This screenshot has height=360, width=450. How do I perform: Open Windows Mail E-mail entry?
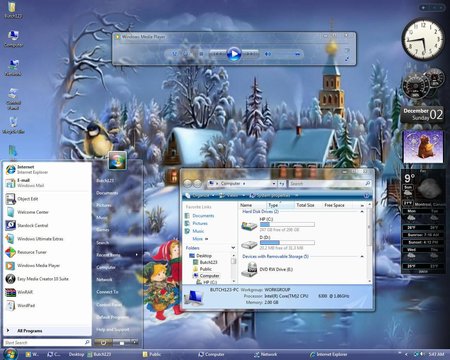point(47,183)
